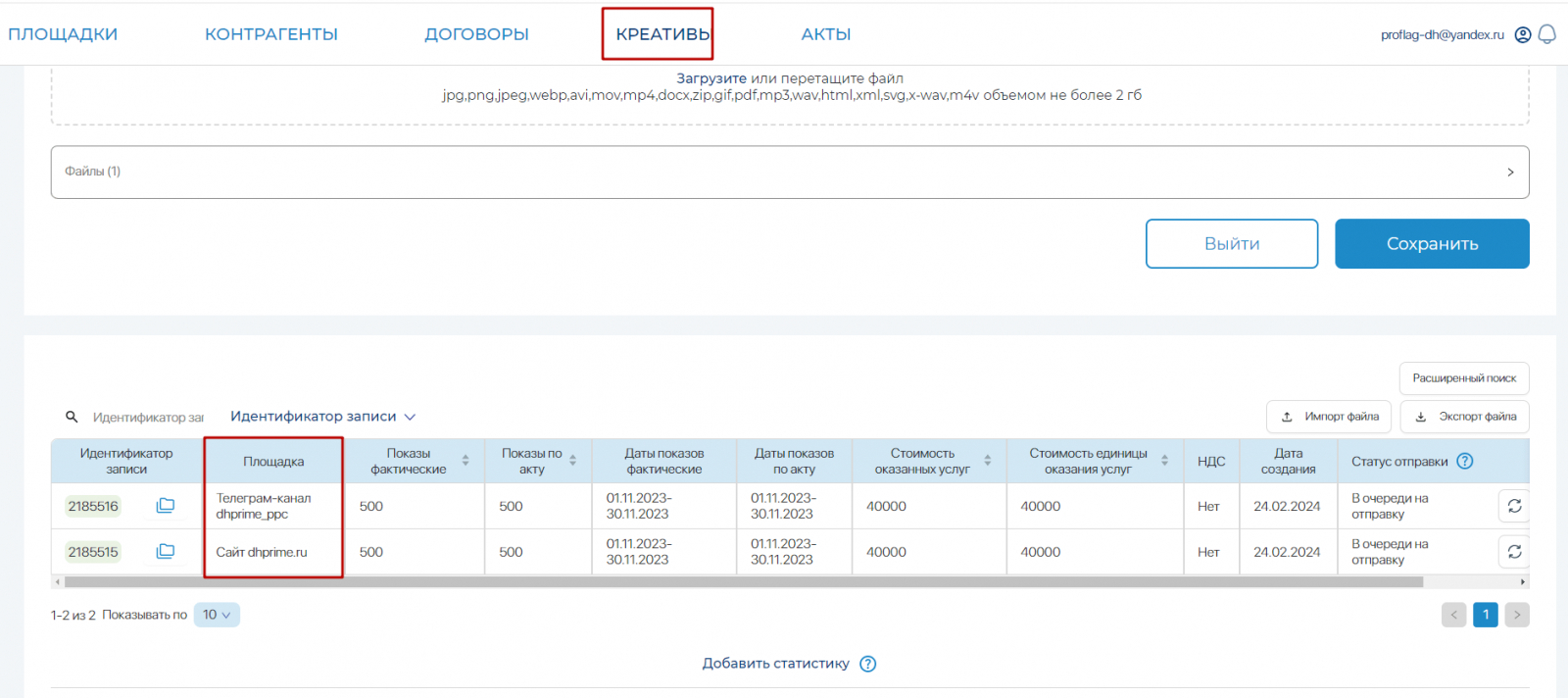Click Импорт файла button
This screenshot has width=1568, height=698.
click(x=1330, y=417)
